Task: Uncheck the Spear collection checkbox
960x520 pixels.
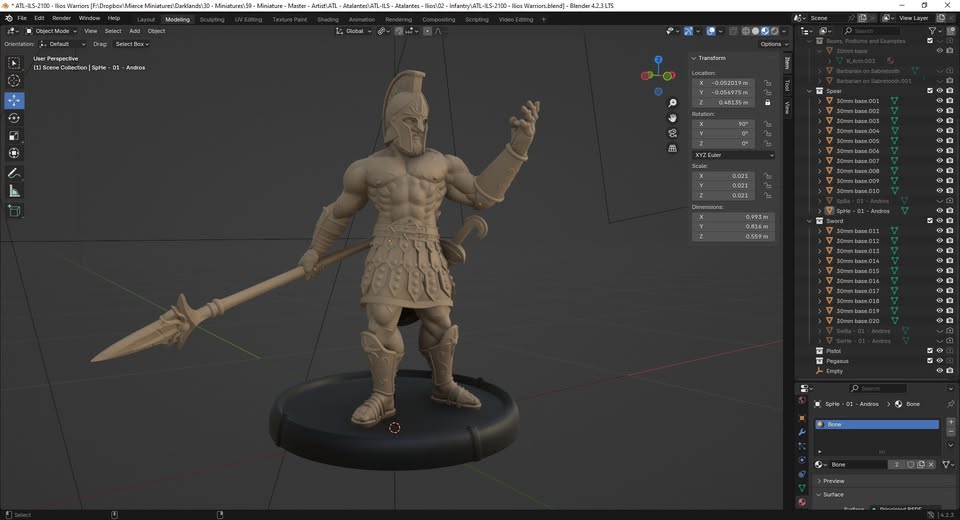Action: coord(930,91)
